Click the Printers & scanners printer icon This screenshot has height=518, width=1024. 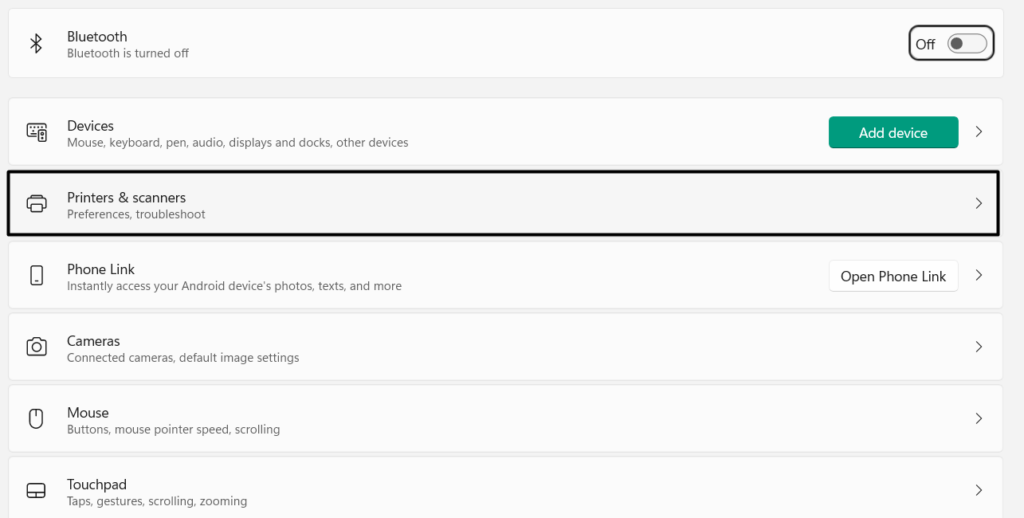tap(37, 204)
